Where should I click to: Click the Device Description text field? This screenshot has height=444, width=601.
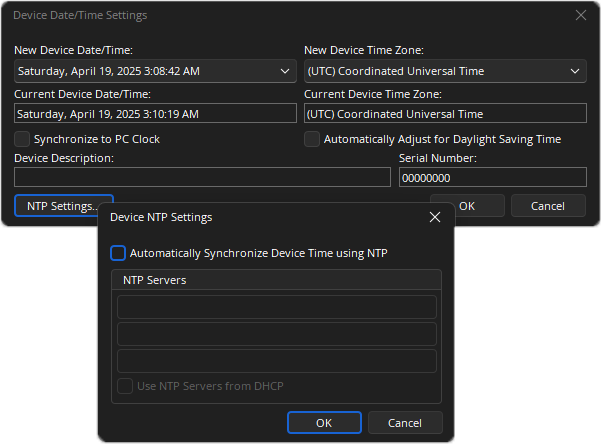click(x=202, y=177)
